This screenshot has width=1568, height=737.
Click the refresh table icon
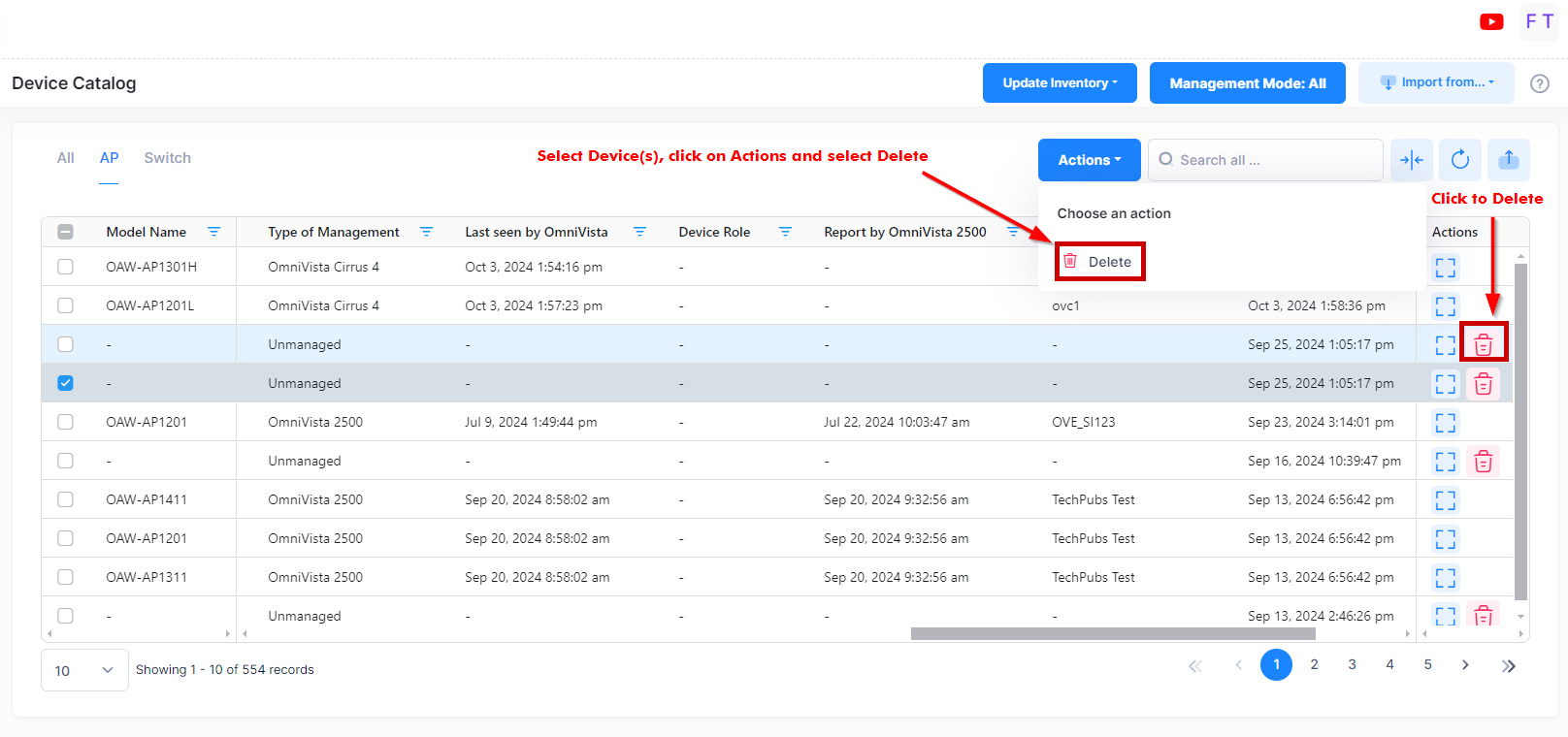coord(1459,160)
